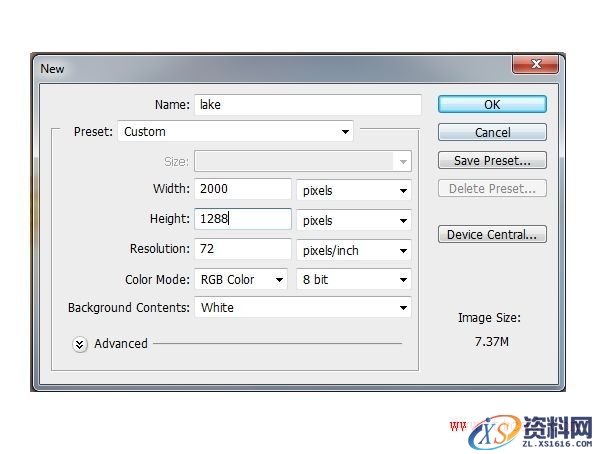
Task: Open the Height units pixels dropdown
Action: pyautogui.click(x=354, y=220)
